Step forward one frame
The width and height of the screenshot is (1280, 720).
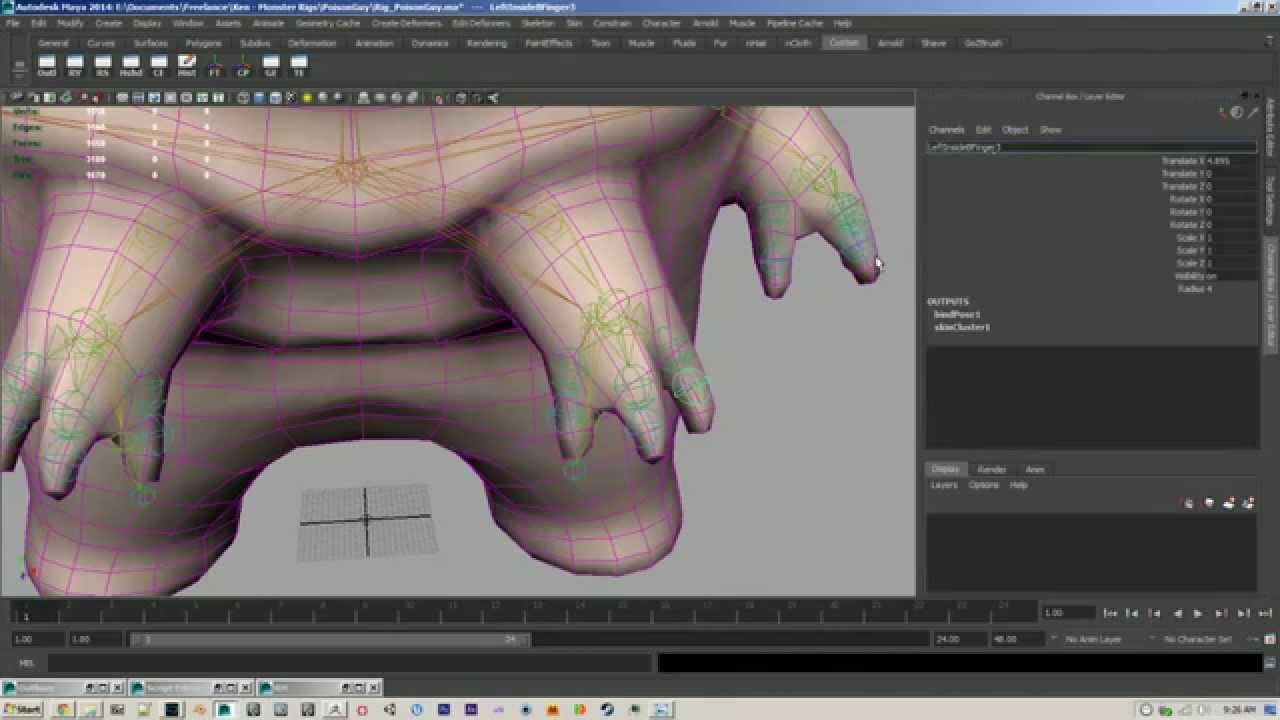1243,613
